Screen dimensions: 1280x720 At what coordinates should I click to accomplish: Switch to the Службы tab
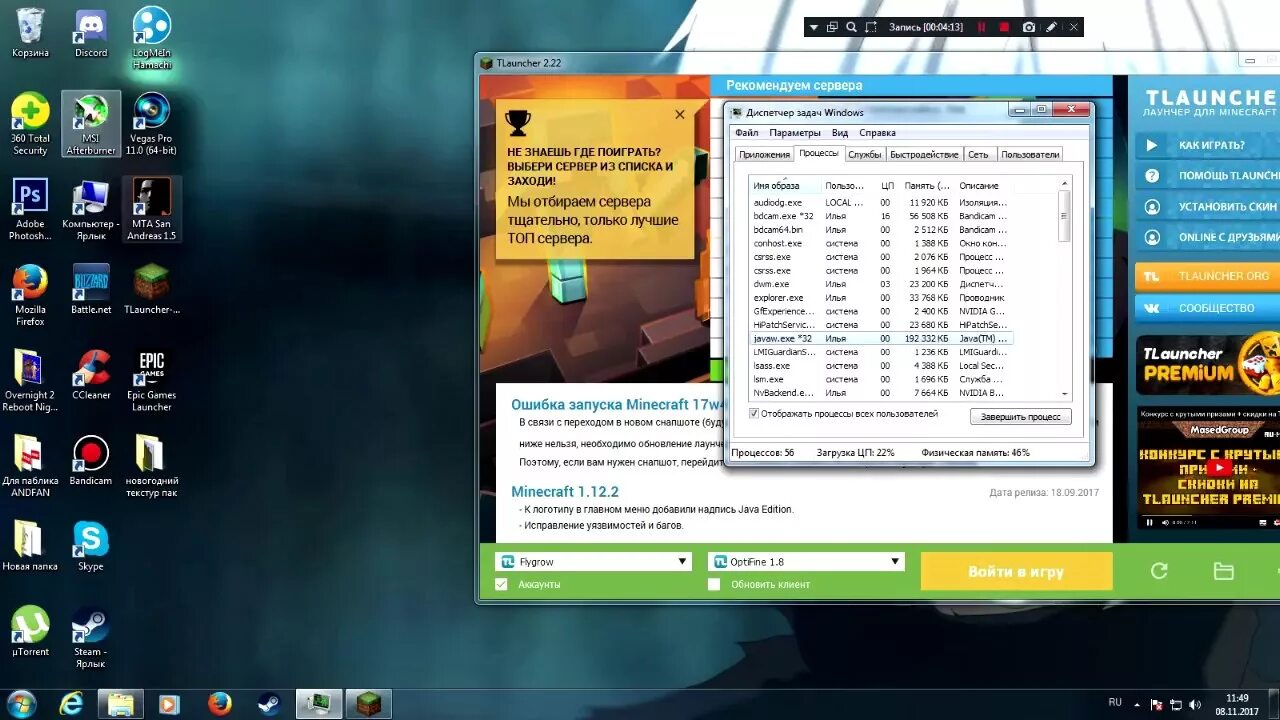864,154
